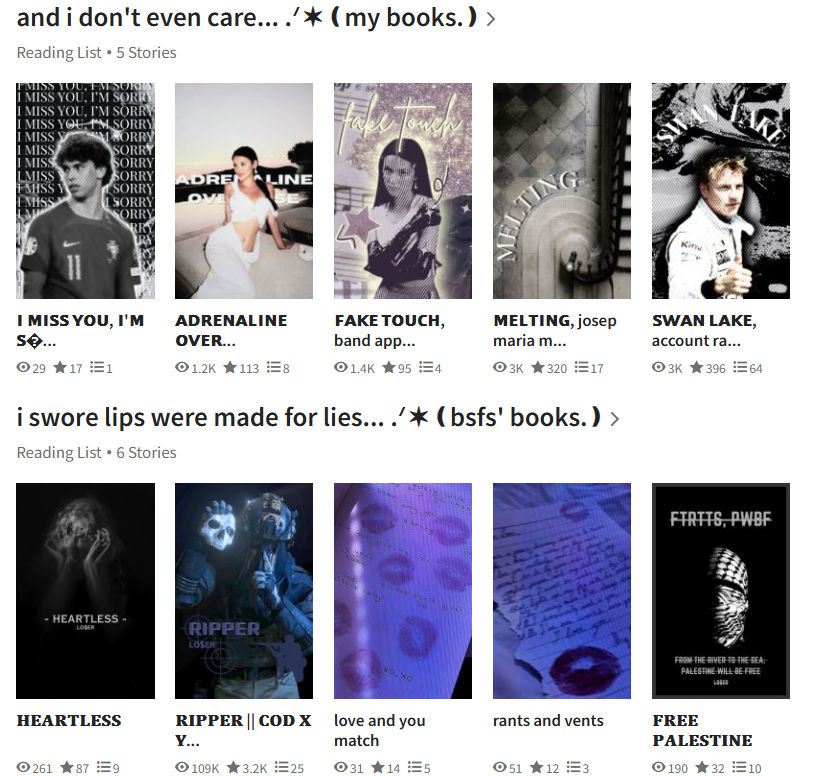This screenshot has height=777, width=832.
Task: Open the Adrenaline Overdose cover image
Action: tap(244, 191)
